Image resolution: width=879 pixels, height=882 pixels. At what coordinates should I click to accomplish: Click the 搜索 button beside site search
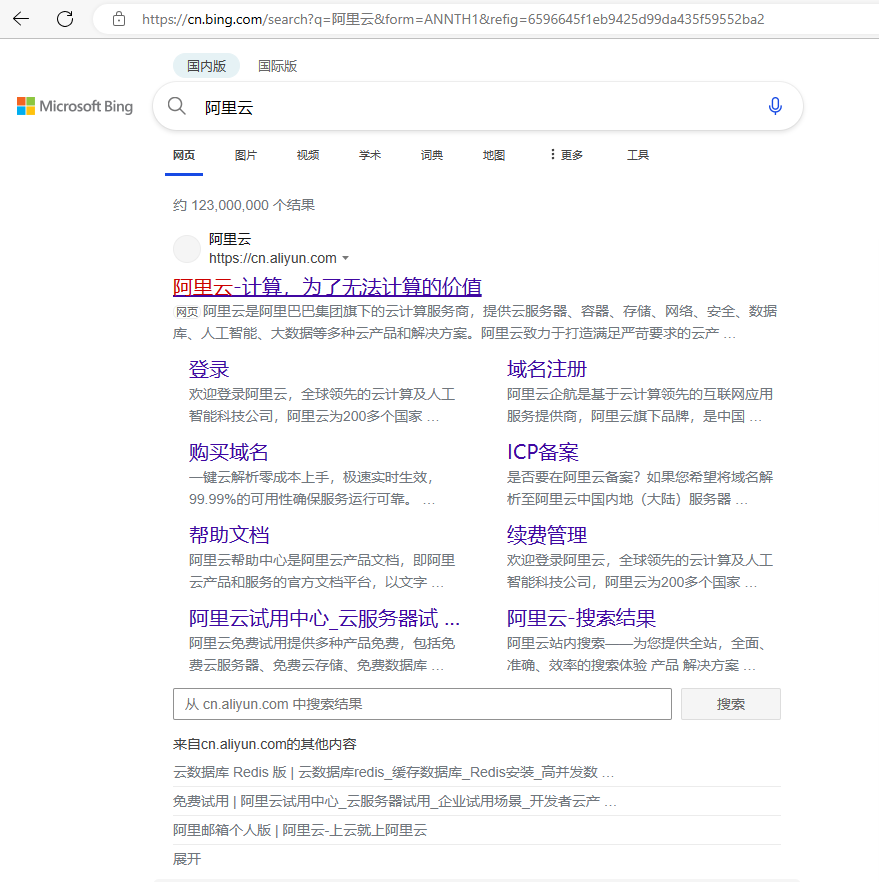tap(731, 704)
